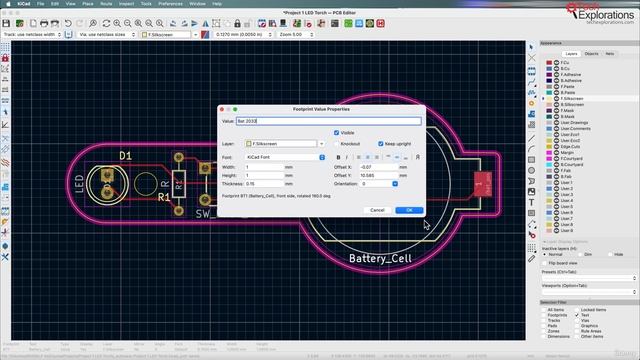The height and width of the screenshot is (360, 640).
Task: Open the File menu
Action: click(x=40, y=4)
